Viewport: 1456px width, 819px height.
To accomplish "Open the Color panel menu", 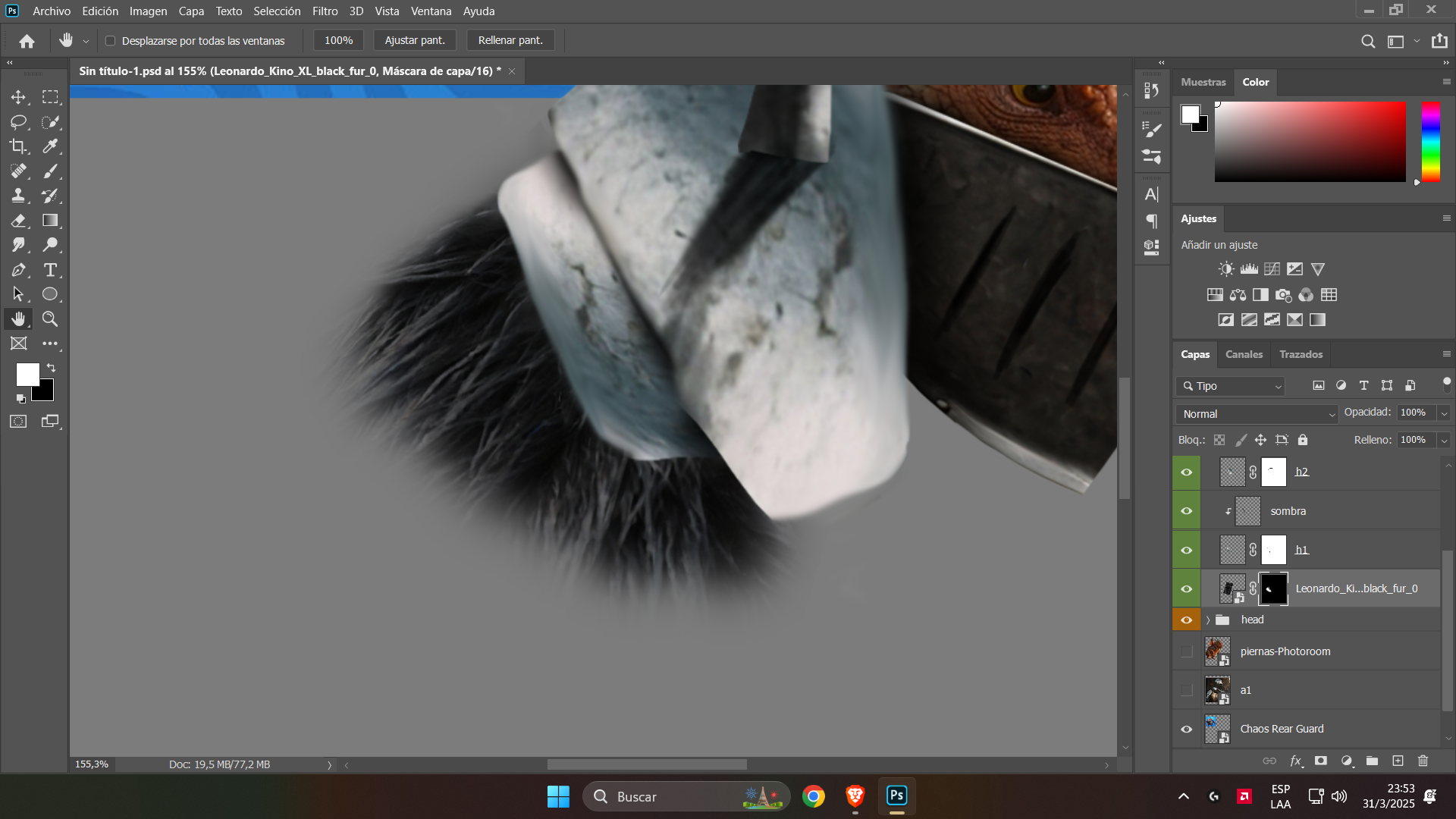I will (x=1446, y=82).
